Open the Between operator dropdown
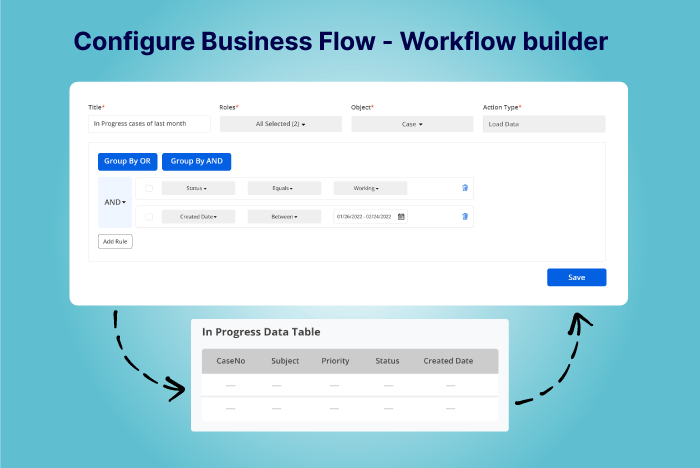700x468 pixels. pos(284,216)
